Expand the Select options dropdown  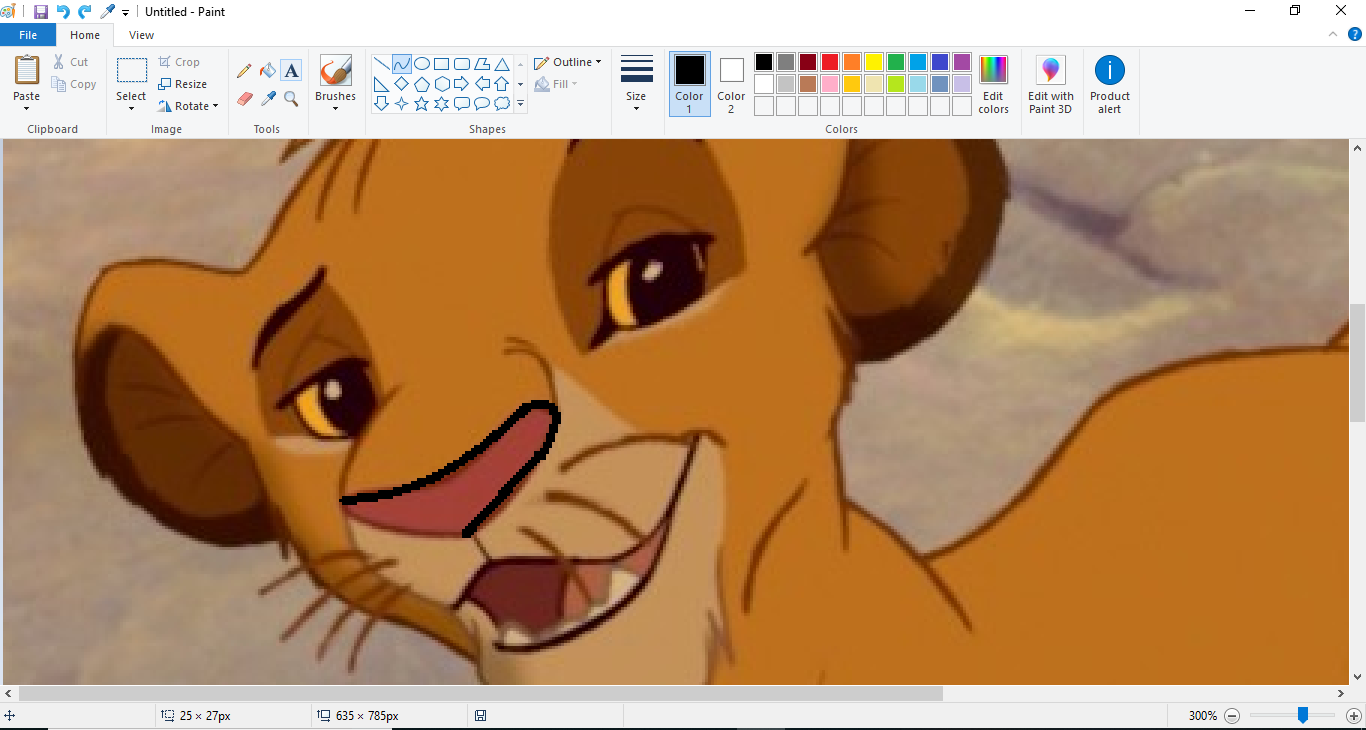pos(131,108)
